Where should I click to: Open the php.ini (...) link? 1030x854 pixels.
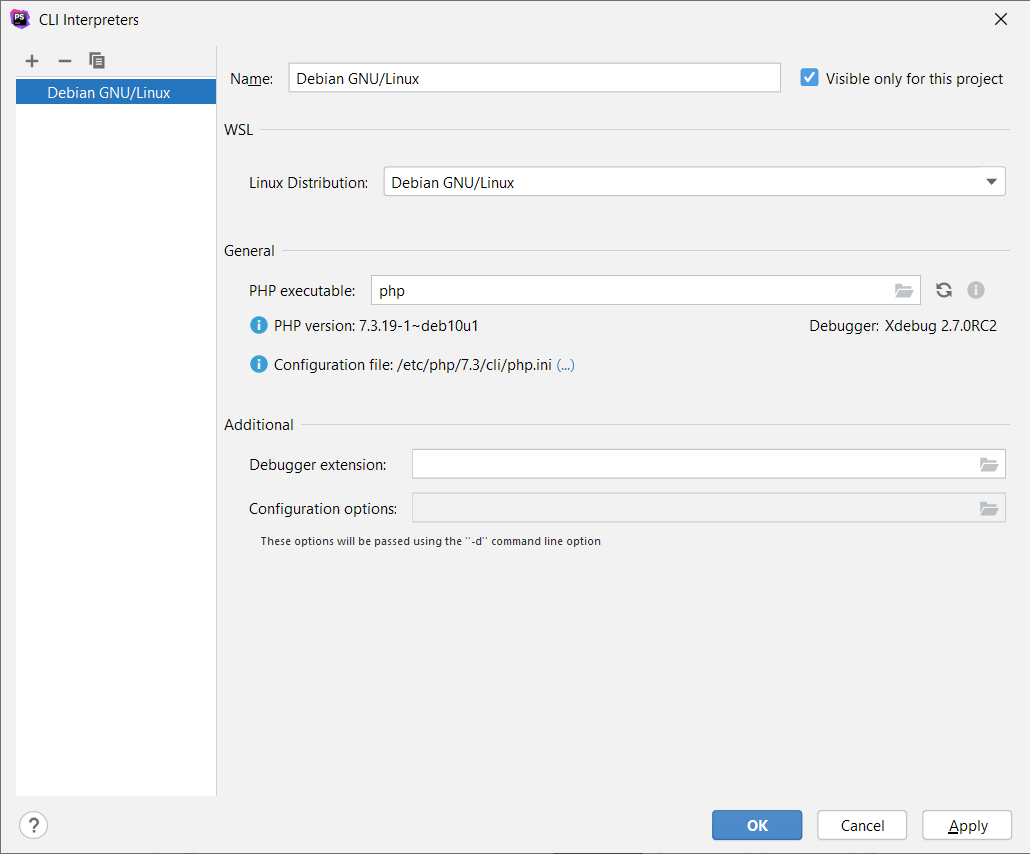point(566,365)
